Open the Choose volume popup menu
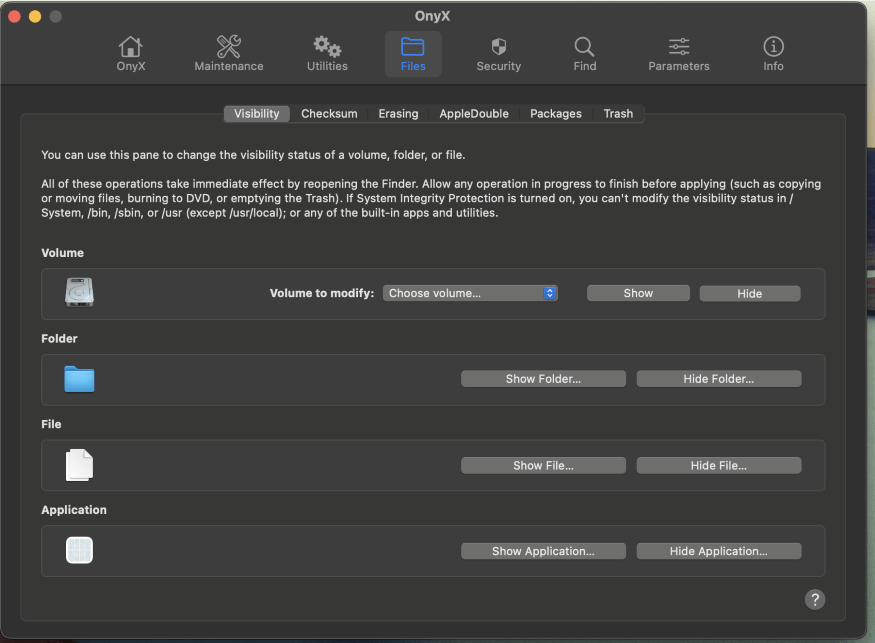 pos(470,293)
